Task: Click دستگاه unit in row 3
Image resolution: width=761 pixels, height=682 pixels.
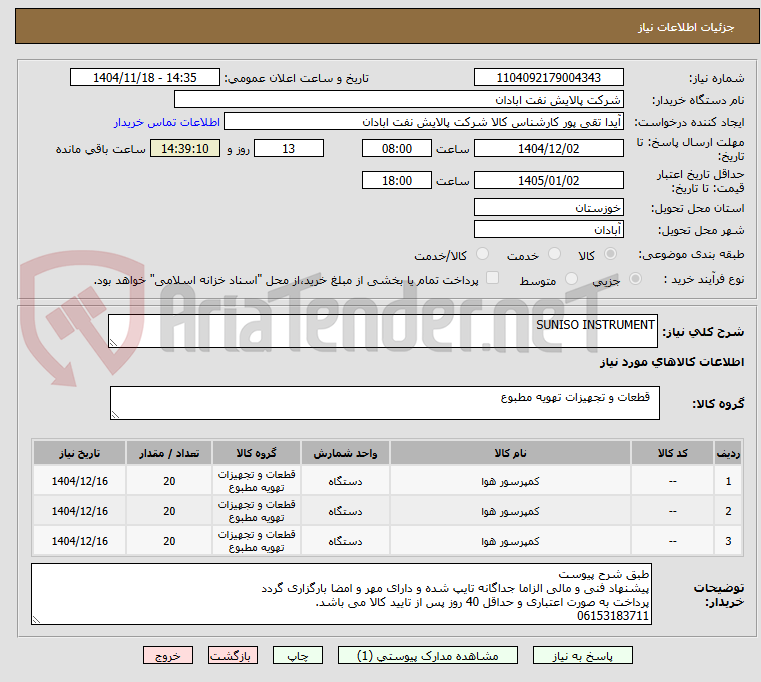Action: [345, 541]
